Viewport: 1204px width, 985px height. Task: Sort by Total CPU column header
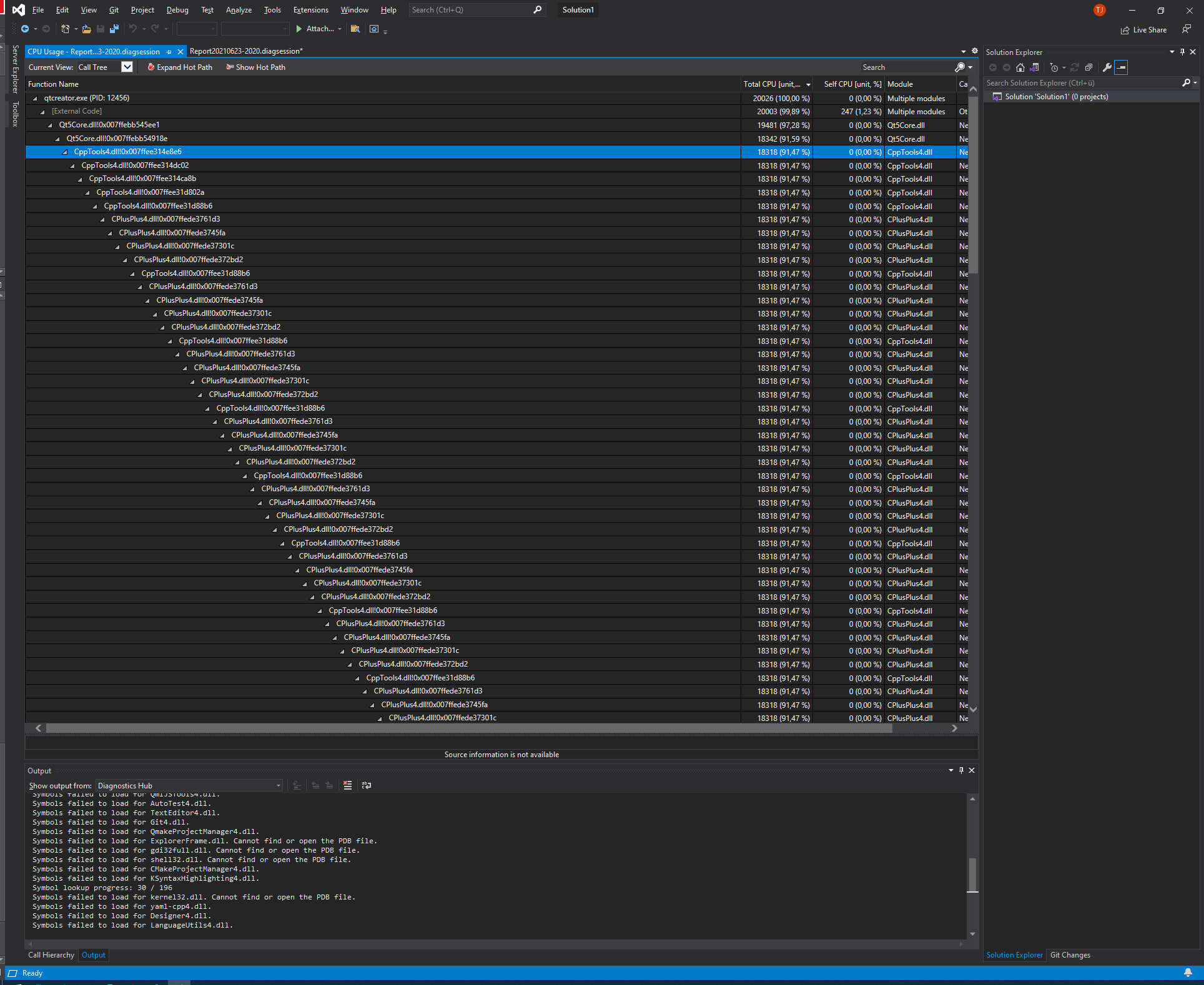click(x=776, y=84)
